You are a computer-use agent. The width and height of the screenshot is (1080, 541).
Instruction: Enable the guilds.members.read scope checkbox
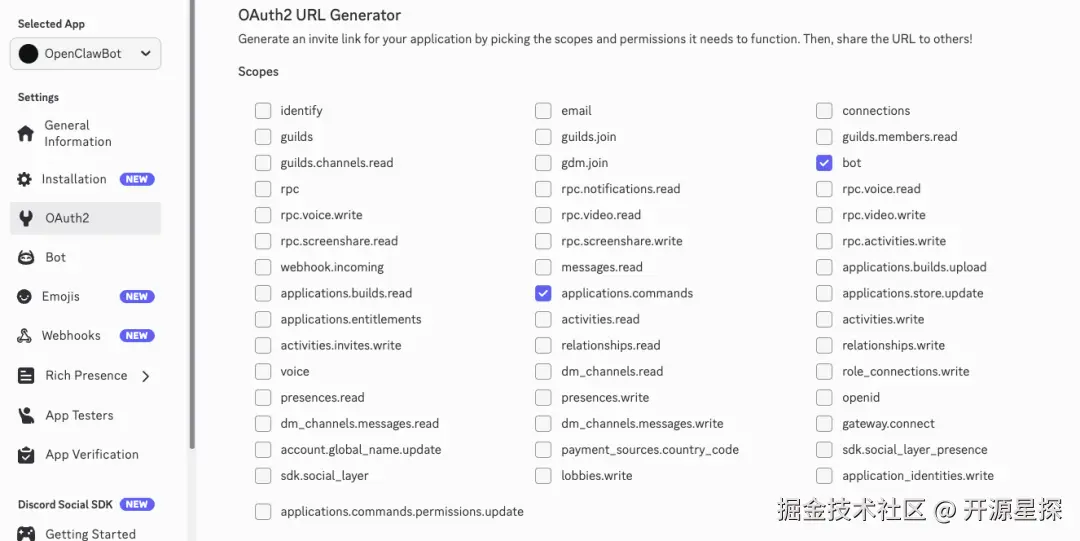click(824, 137)
